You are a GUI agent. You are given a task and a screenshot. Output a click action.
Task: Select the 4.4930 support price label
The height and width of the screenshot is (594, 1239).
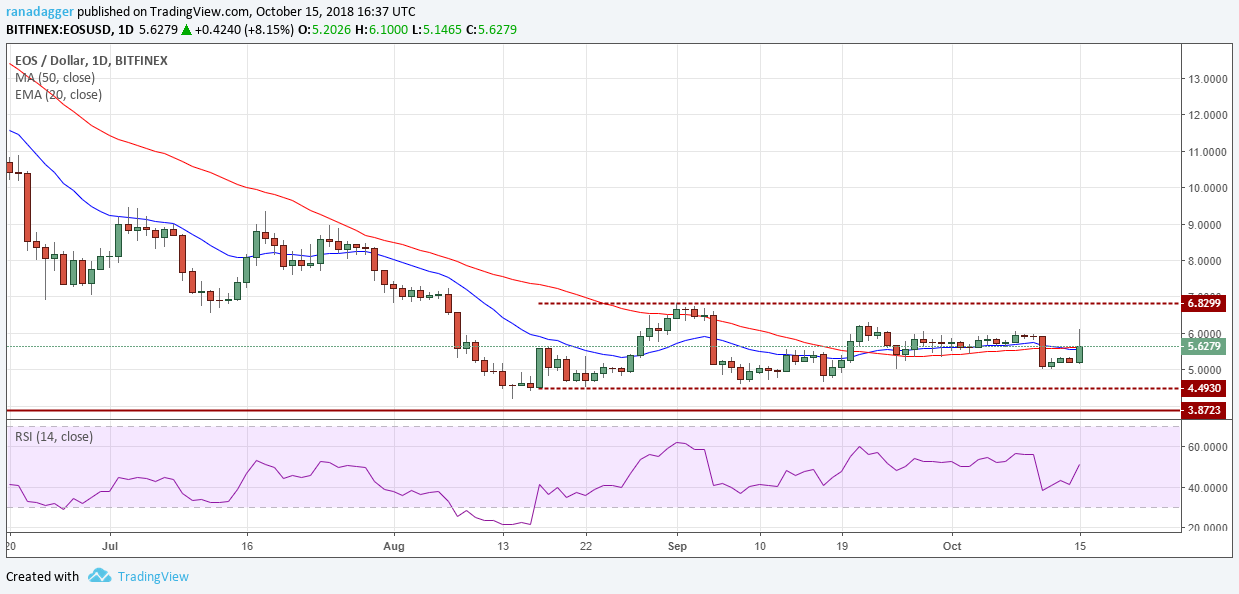coord(1203,388)
